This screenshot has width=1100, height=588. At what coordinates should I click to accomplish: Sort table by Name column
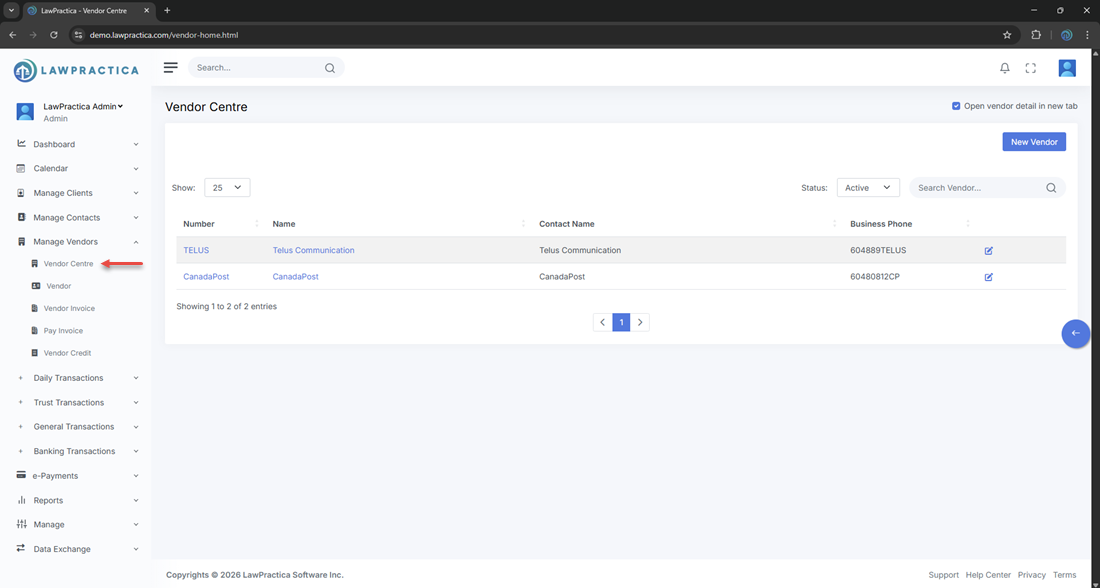tap(284, 224)
